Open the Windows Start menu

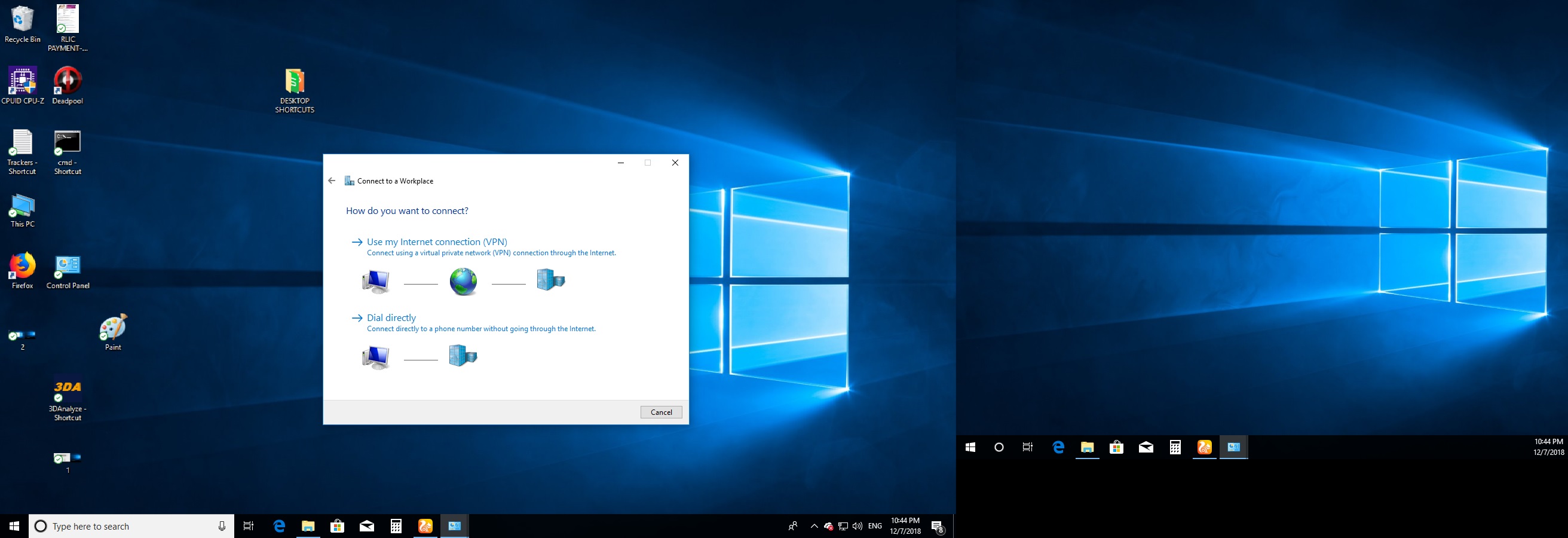click(14, 527)
